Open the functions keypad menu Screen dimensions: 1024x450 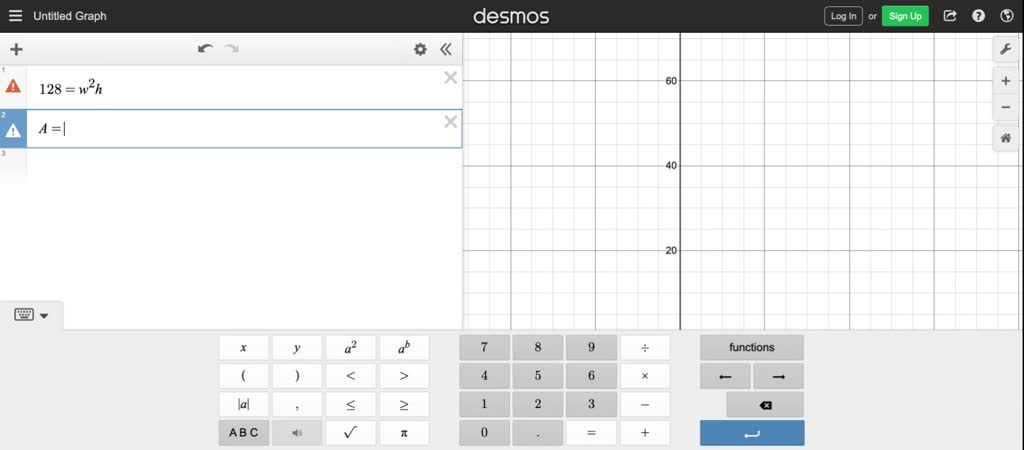751,348
